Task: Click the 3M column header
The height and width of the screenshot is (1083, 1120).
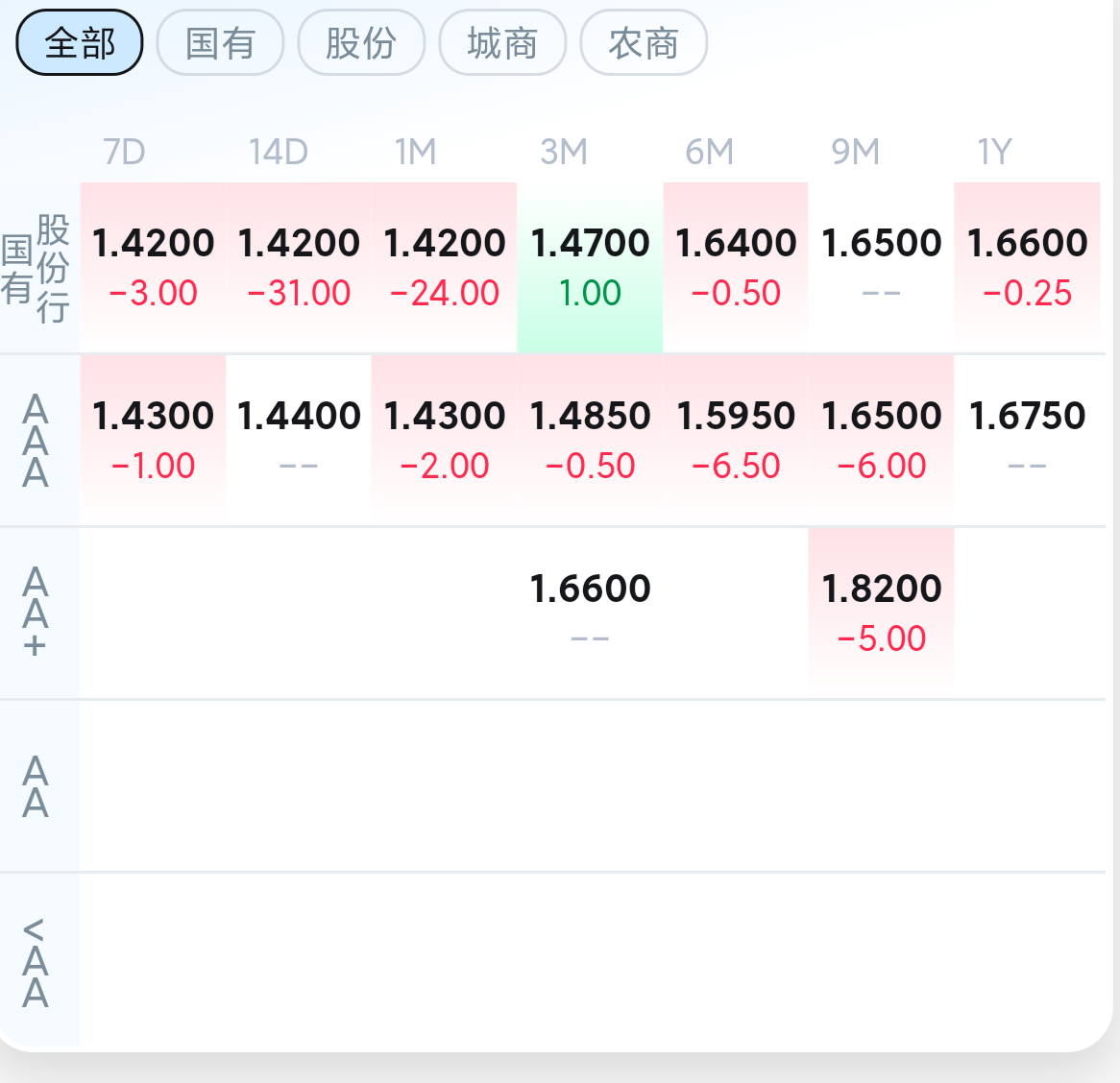Action: tap(563, 152)
